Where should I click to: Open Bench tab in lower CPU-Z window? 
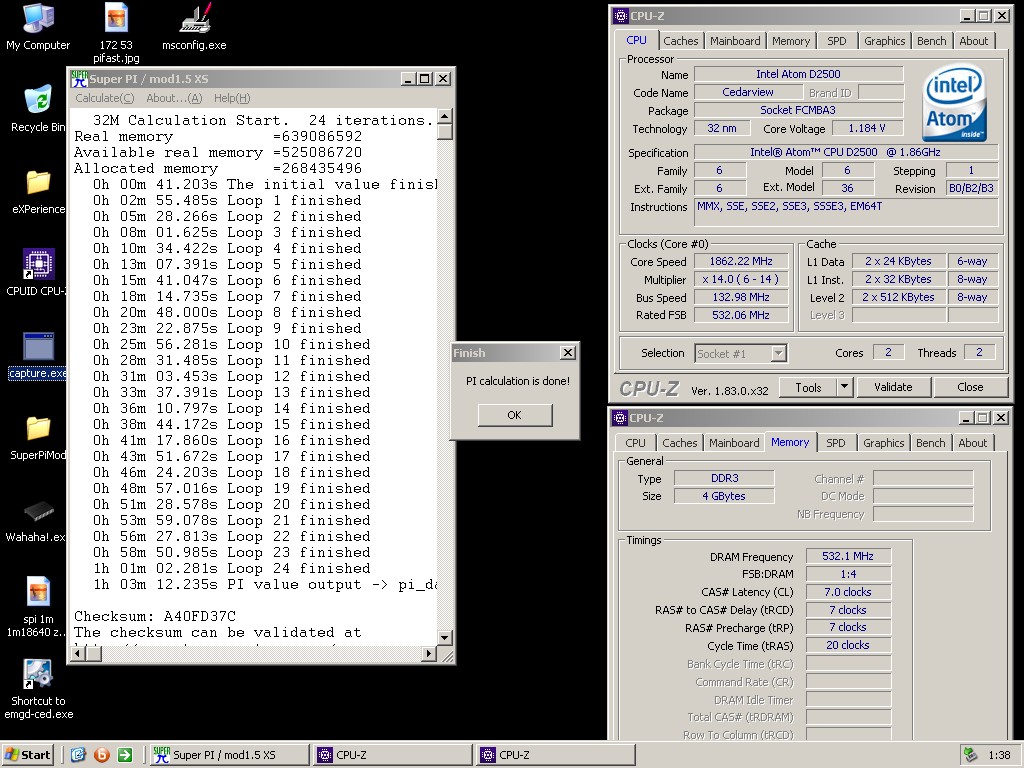coord(931,443)
